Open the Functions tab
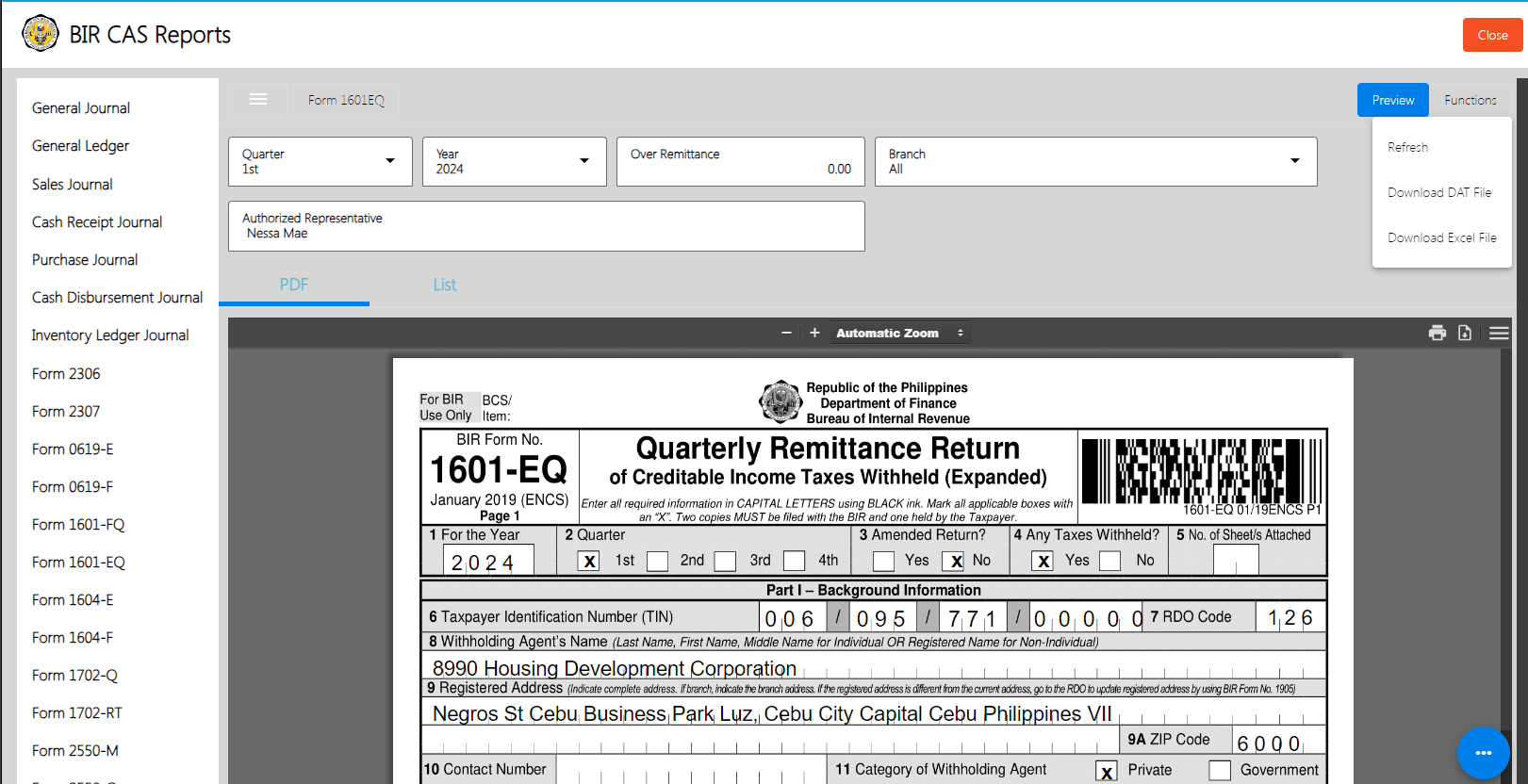This screenshot has height=784, width=1528. pos(1470,100)
